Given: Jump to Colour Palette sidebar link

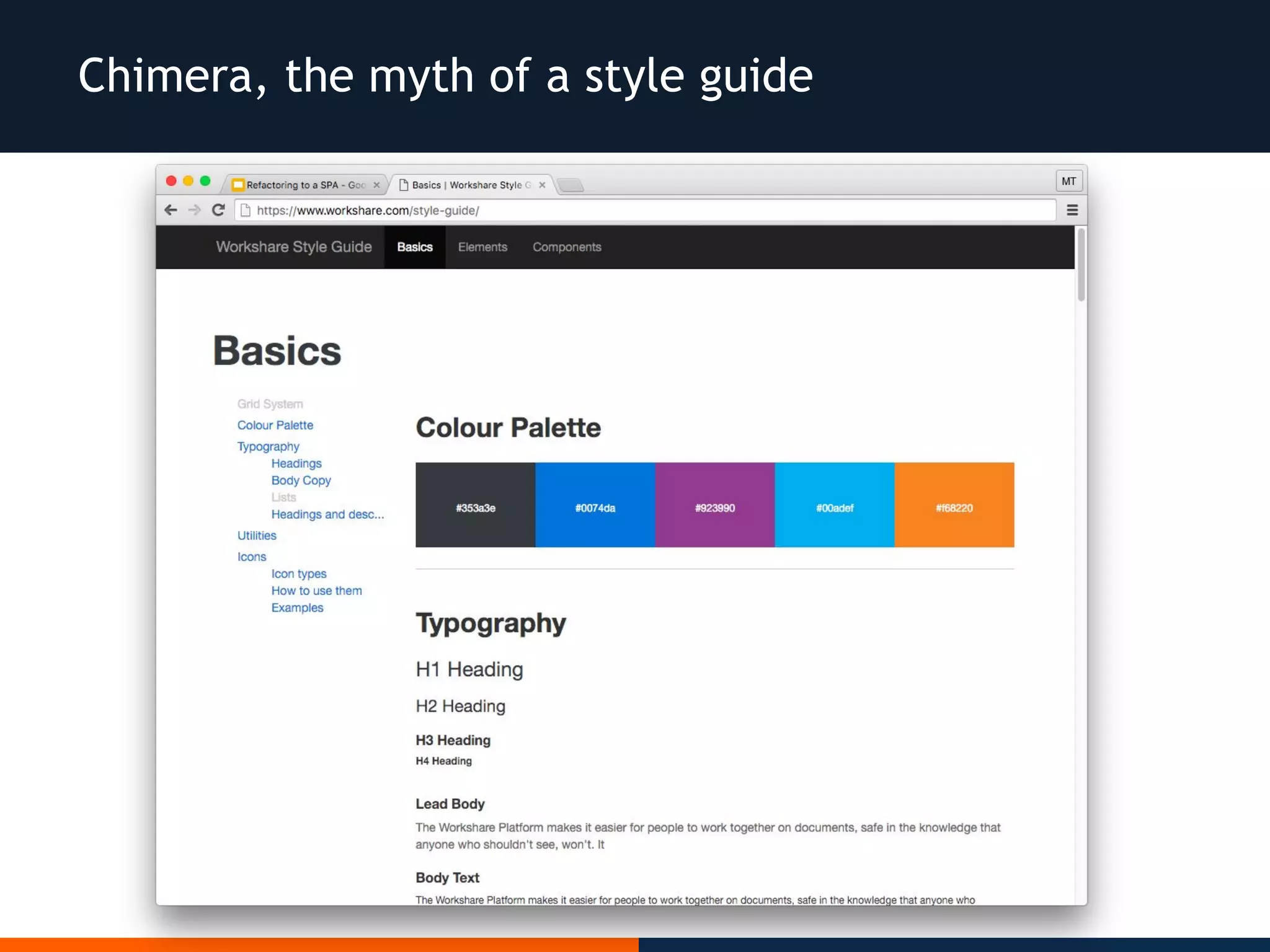Looking at the screenshot, I should pos(275,425).
